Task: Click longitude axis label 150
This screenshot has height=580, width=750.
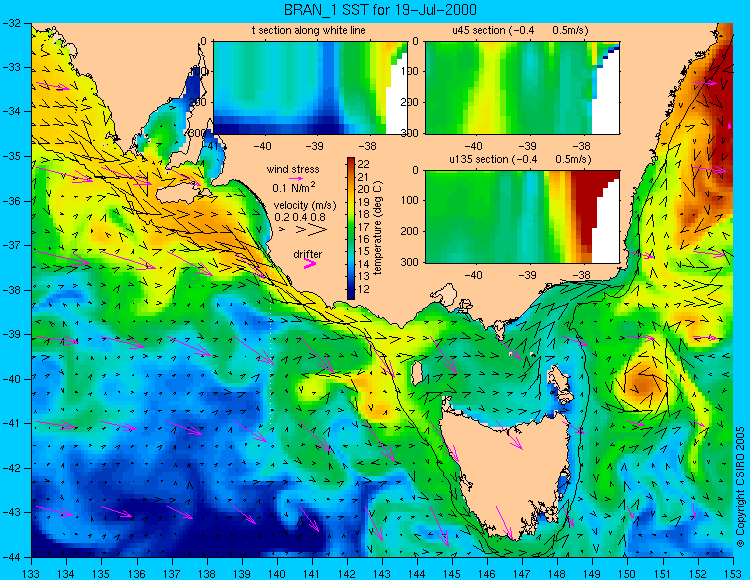Action: (628, 573)
